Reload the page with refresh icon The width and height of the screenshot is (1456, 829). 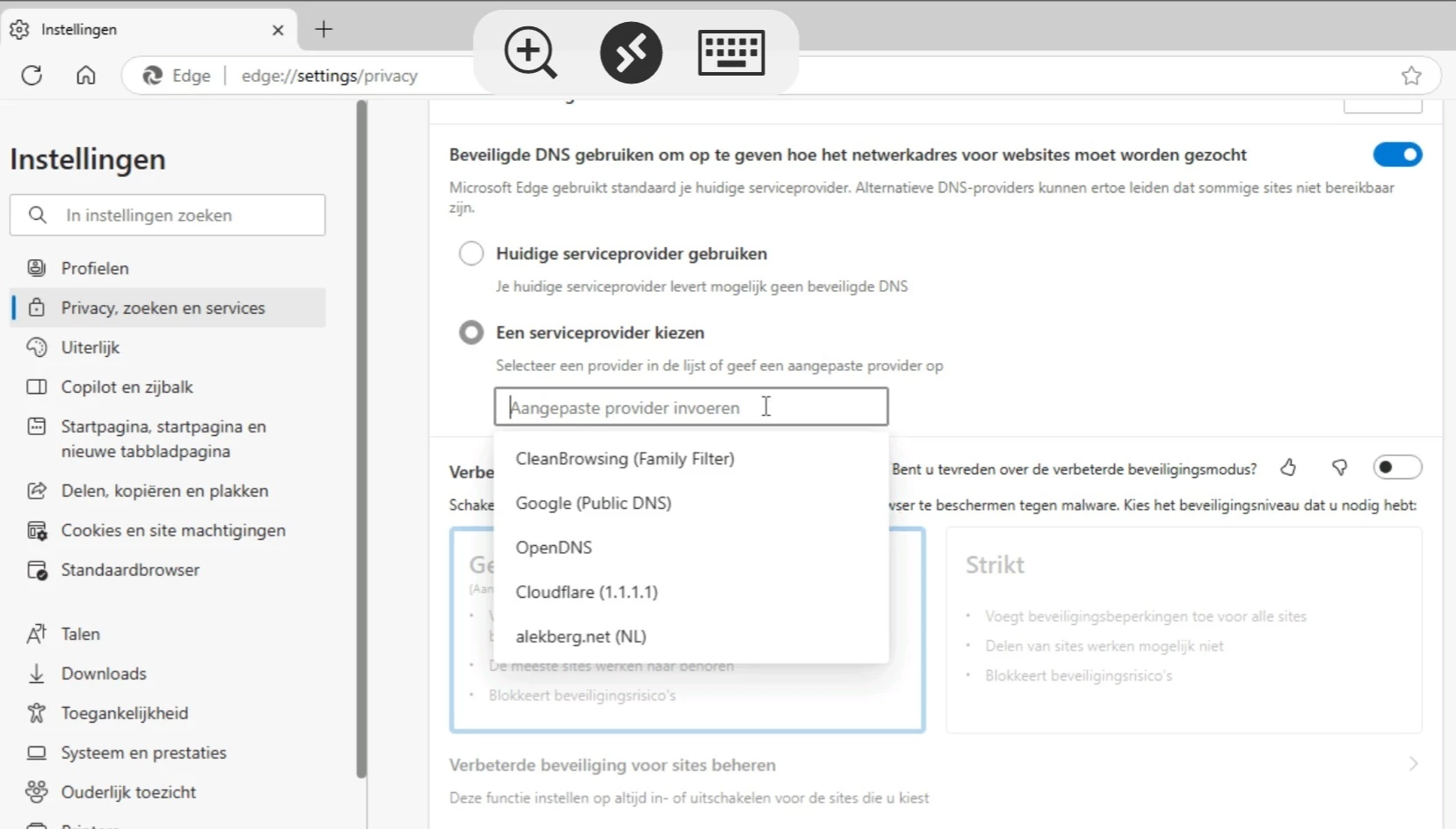click(x=32, y=76)
